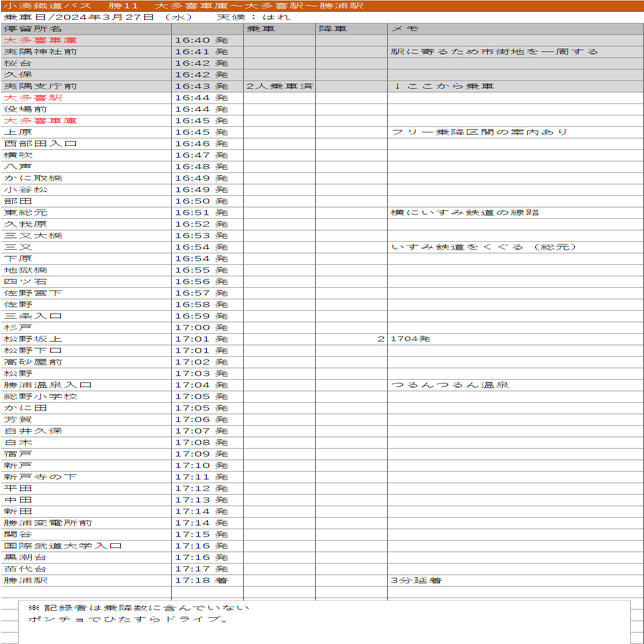Screen dimensions: 644x644
Task: Select the 上原 stop name
Action: (18, 132)
